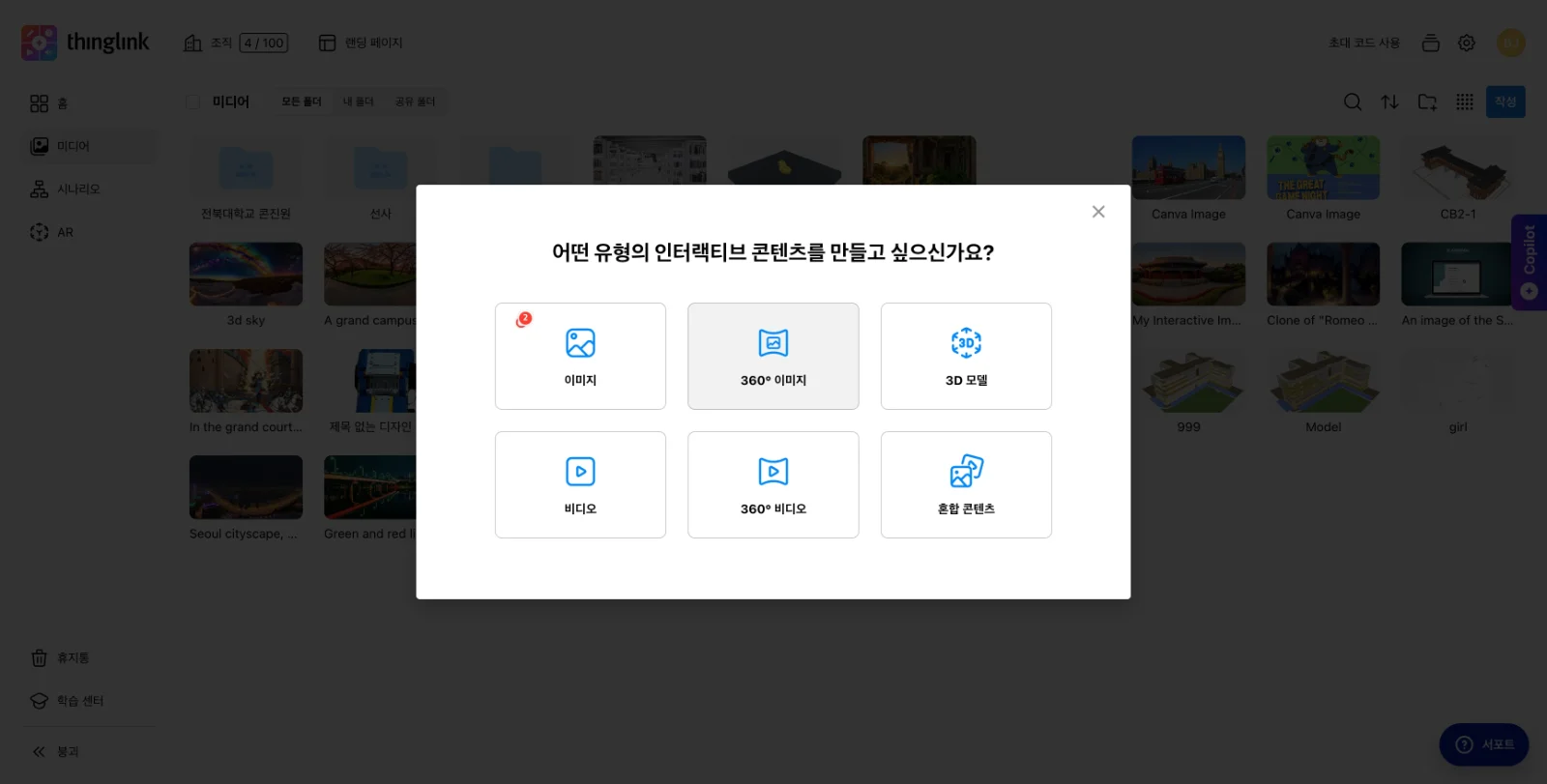Pick the 3D 모델 content type
This screenshot has height=784, width=1547.
click(x=966, y=356)
